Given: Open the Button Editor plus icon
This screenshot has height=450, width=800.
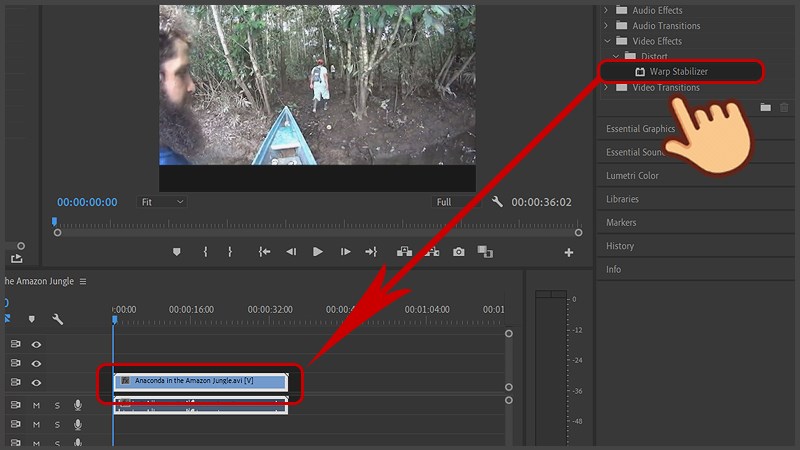Looking at the screenshot, I should [x=569, y=253].
